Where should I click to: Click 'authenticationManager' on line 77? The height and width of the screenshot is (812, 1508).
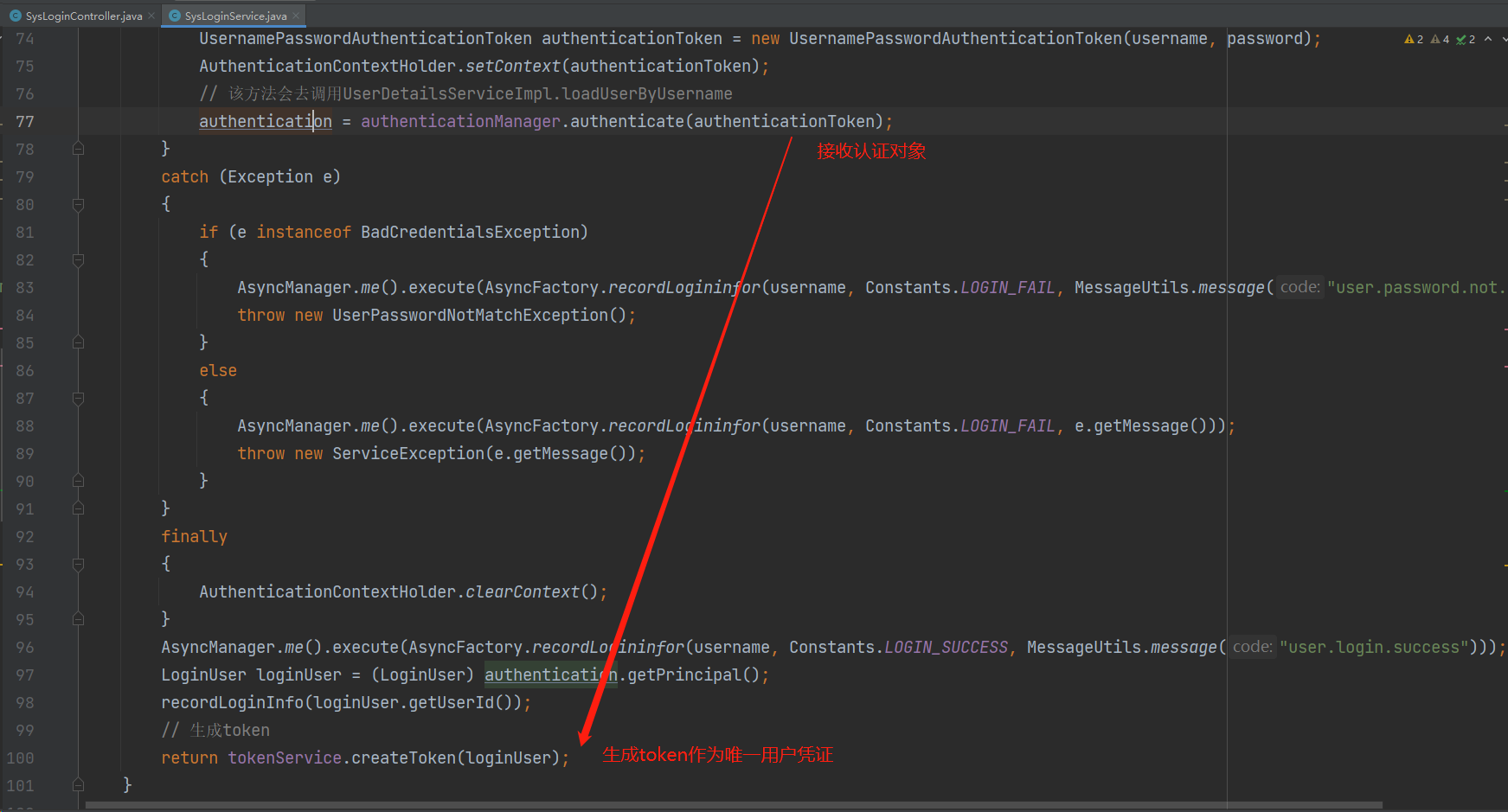pos(460,122)
